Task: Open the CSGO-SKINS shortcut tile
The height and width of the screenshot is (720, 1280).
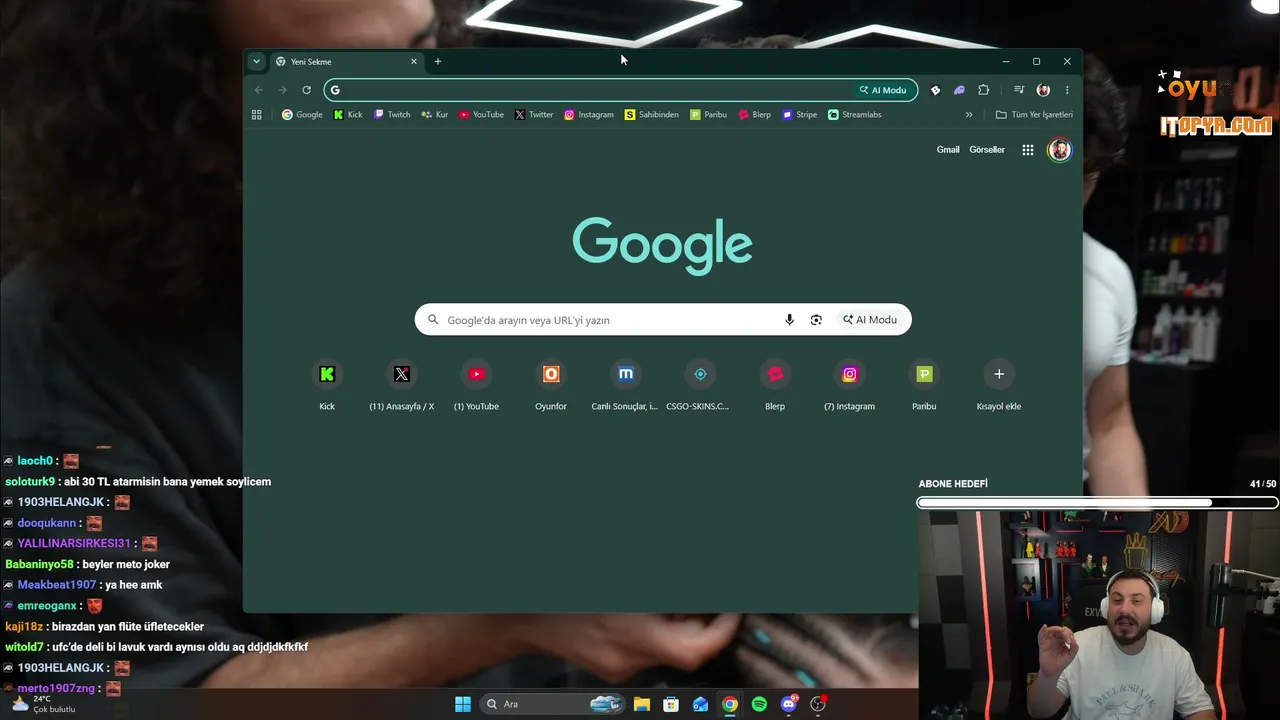Action: pyautogui.click(x=700, y=385)
